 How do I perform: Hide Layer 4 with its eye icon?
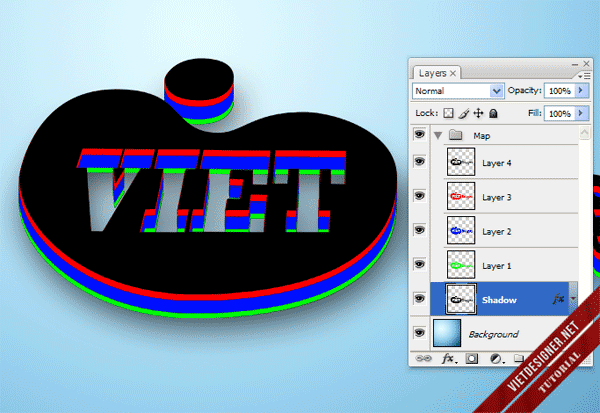pyautogui.click(x=419, y=162)
